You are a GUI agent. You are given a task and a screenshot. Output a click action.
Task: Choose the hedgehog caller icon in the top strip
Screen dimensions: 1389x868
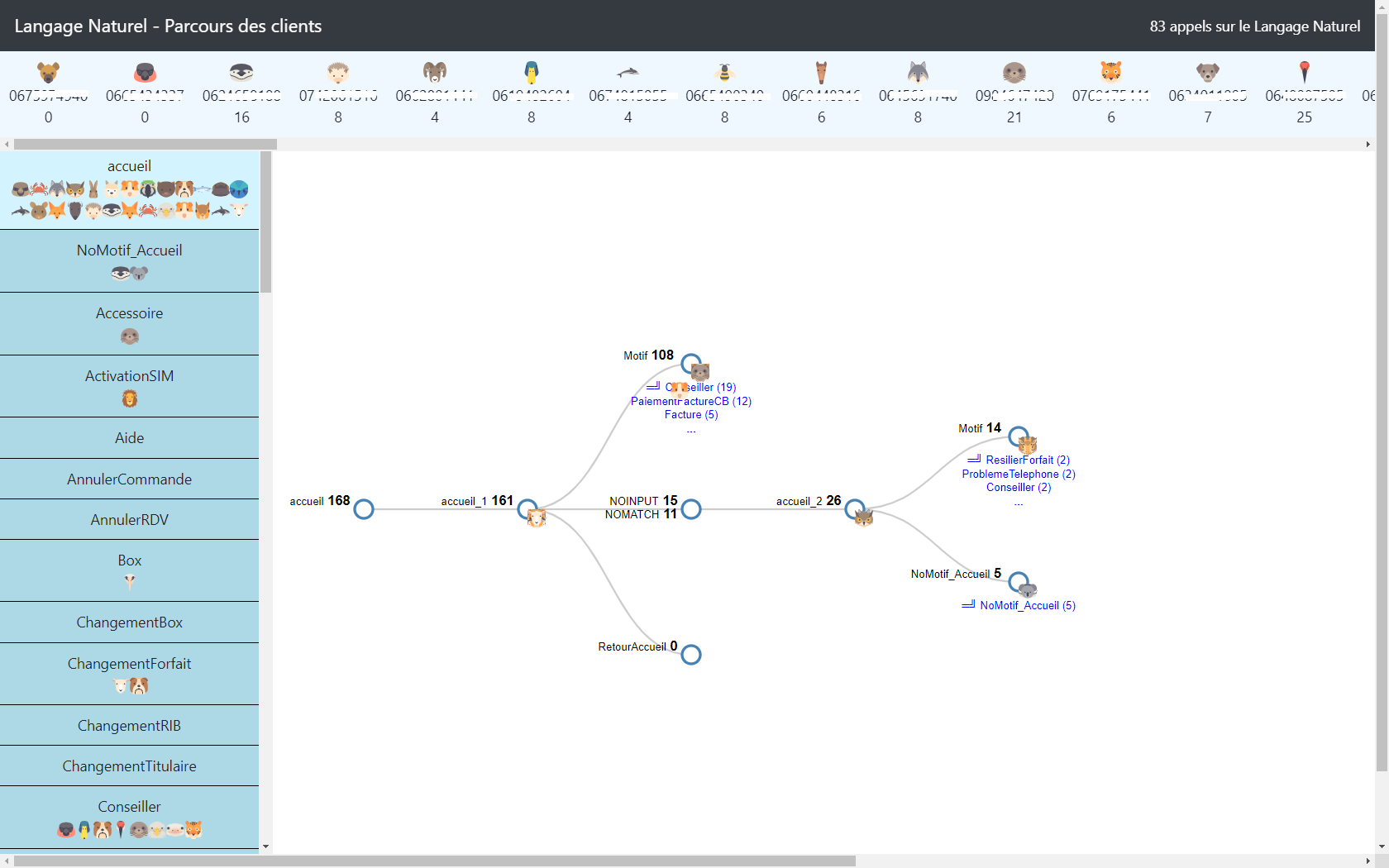(x=338, y=72)
